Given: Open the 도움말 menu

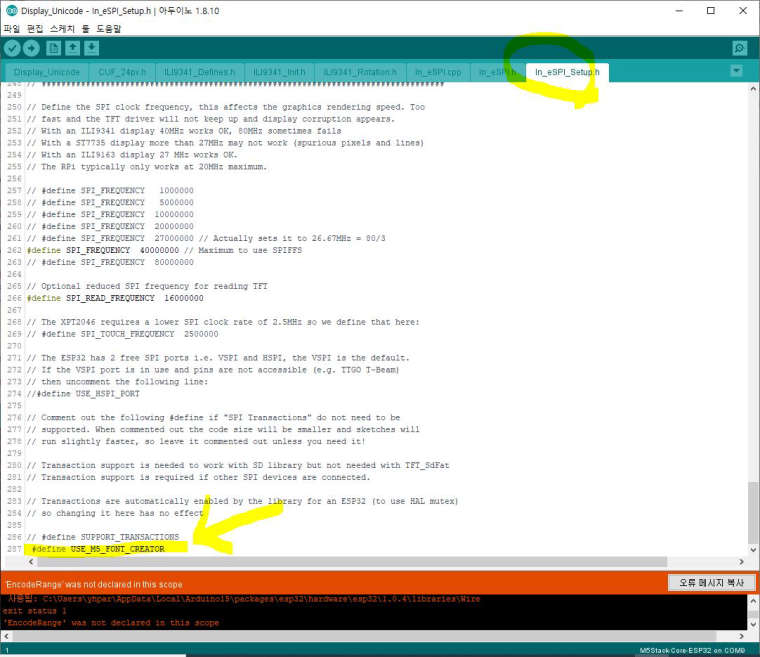Looking at the screenshot, I should click(x=109, y=29).
